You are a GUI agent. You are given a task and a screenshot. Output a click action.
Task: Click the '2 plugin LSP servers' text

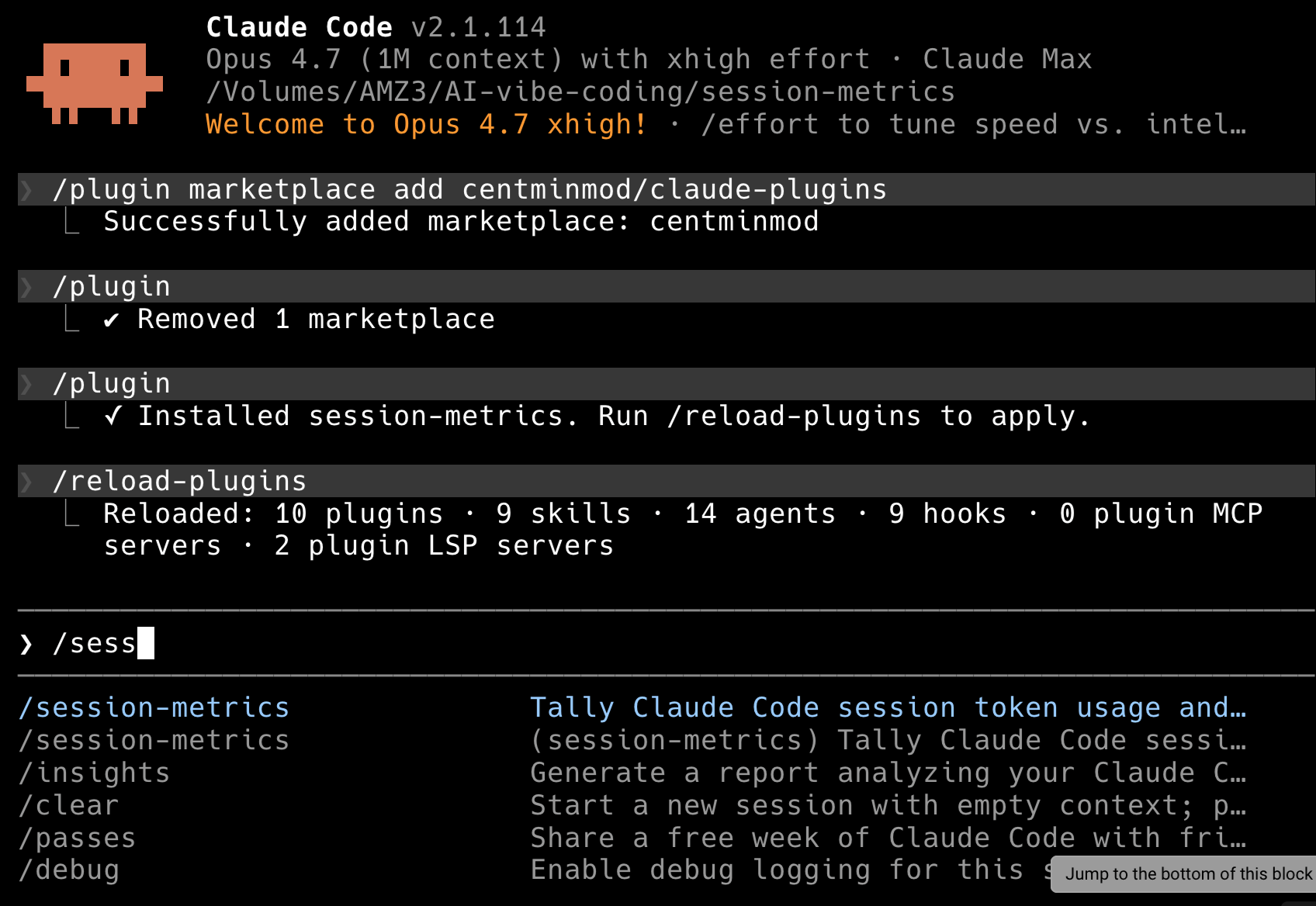(445, 546)
